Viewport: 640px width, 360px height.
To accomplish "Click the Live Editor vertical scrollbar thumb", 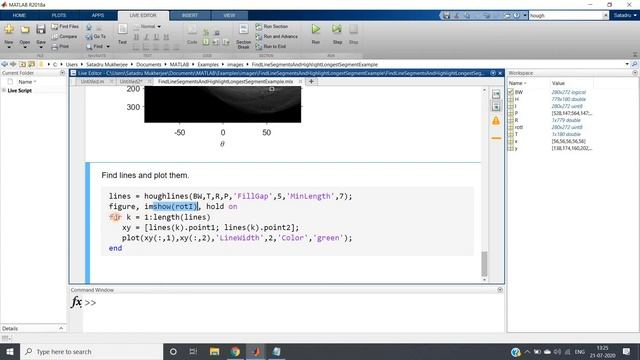I will (484, 264).
